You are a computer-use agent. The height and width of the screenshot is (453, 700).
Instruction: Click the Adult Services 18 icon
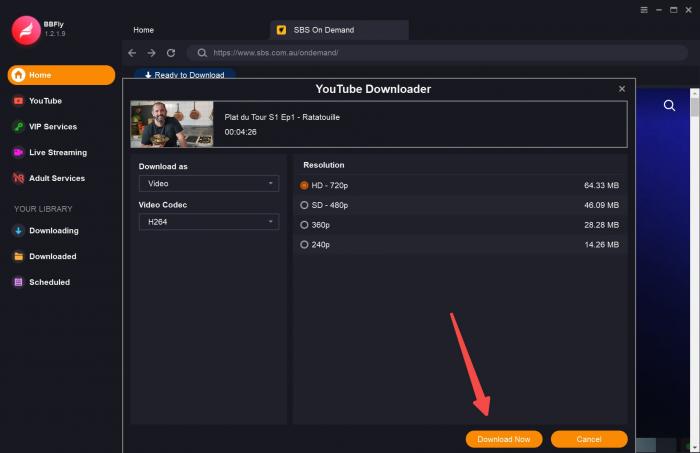tap(18, 178)
